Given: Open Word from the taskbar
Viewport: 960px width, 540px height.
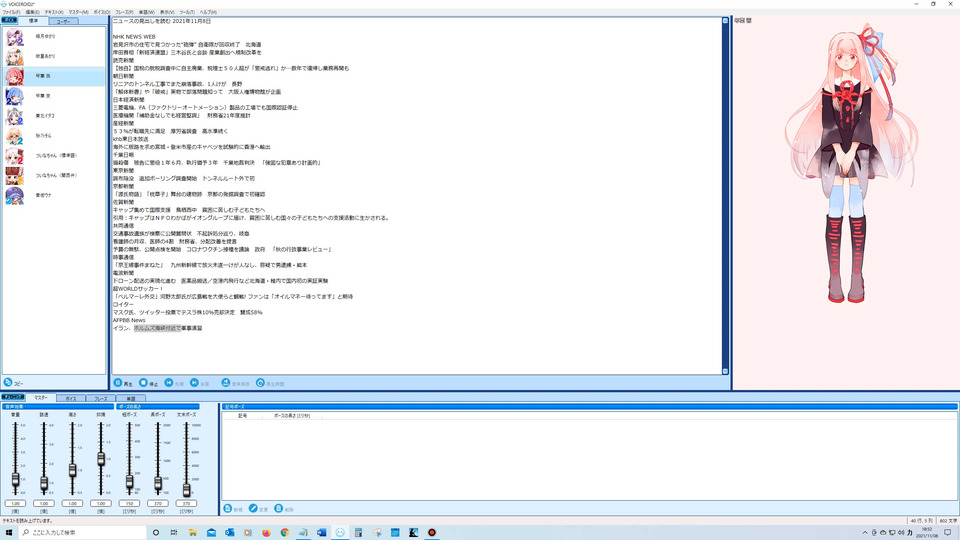Looking at the screenshot, I should tap(321, 533).
